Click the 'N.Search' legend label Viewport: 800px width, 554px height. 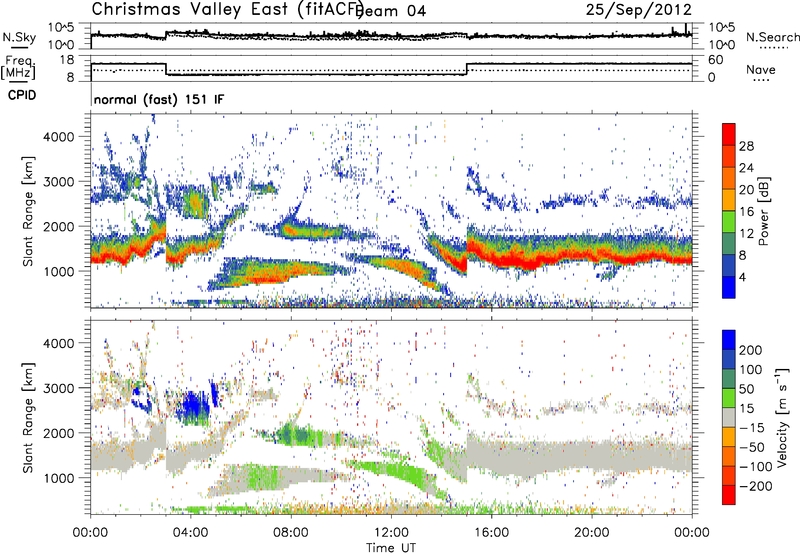click(772, 37)
